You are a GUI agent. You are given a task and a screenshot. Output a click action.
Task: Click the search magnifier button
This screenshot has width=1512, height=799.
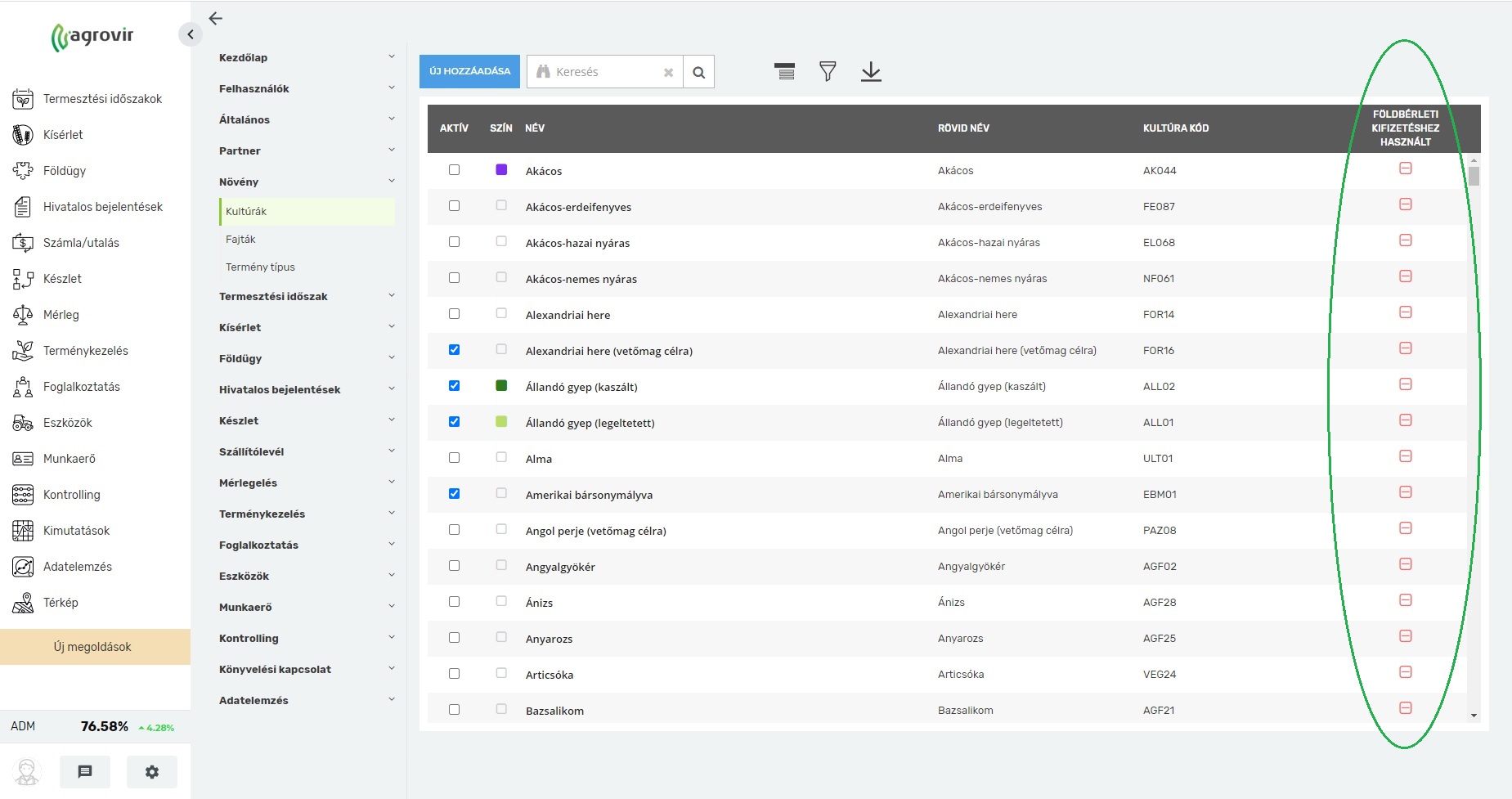[698, 72]
